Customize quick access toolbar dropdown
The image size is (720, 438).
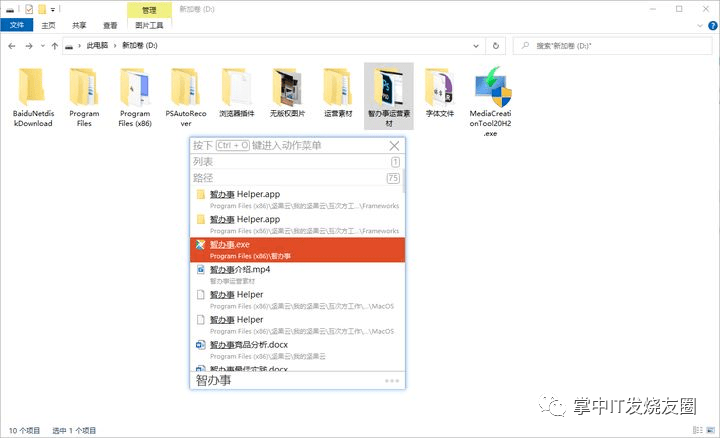(53, 9)
